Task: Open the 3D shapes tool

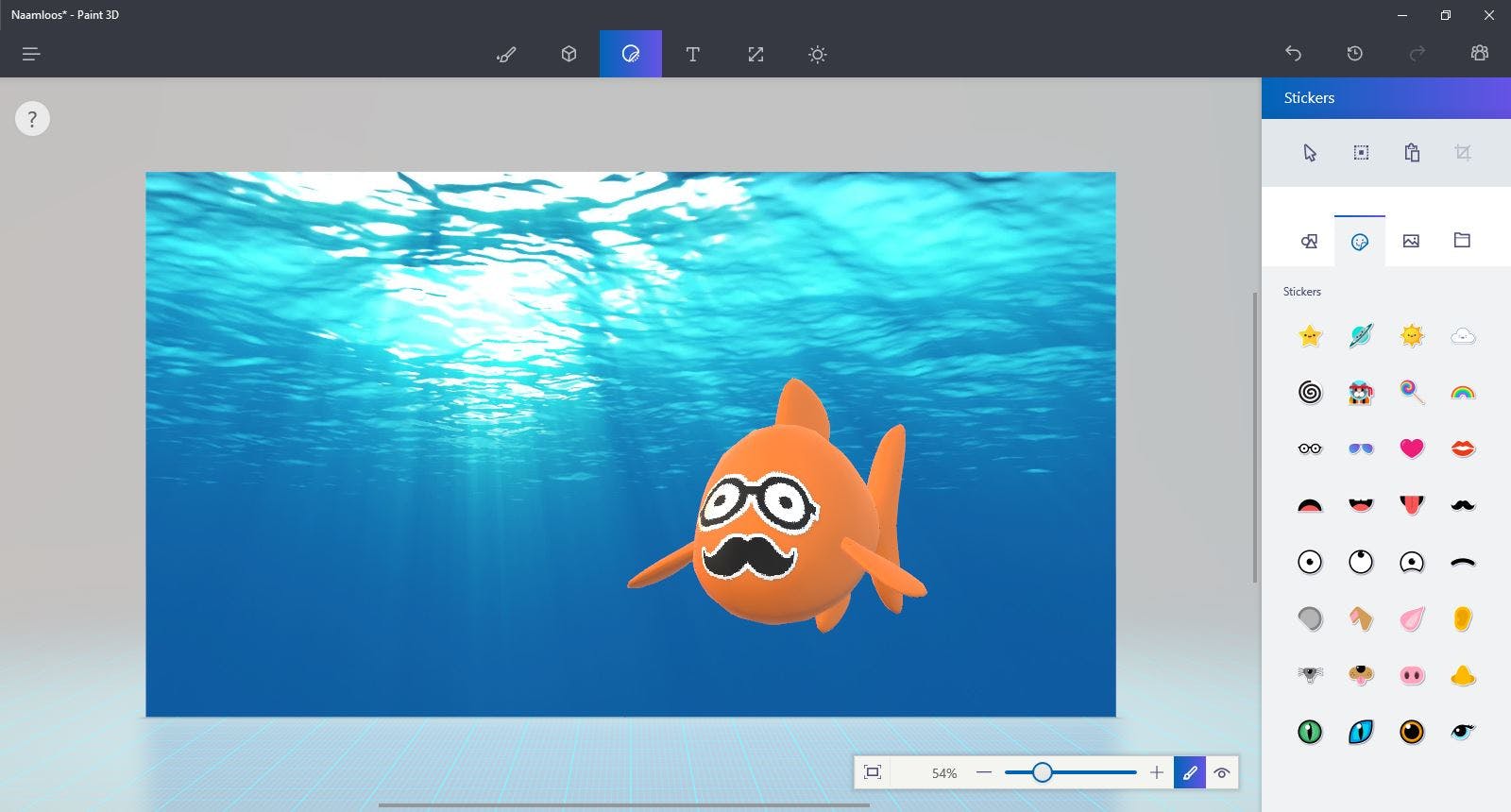Action: point(569,54)
